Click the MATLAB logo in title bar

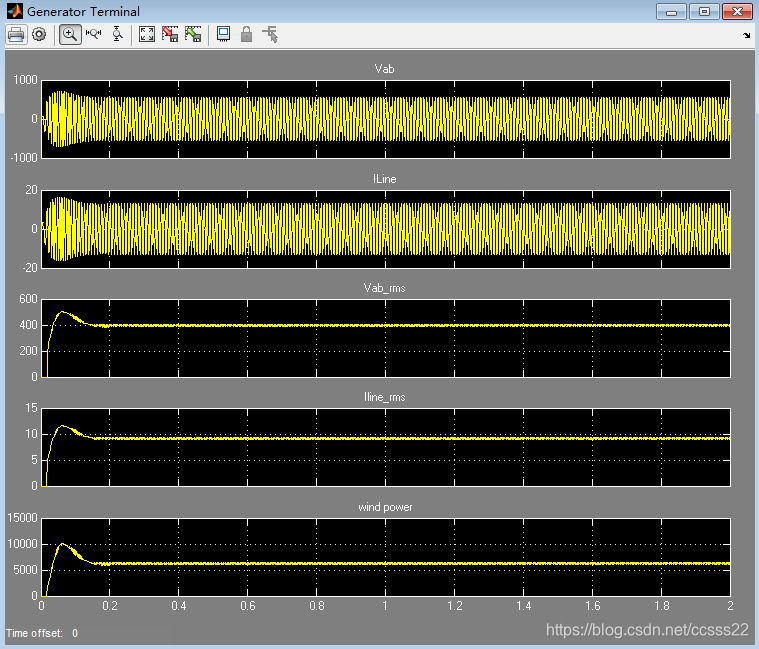point(15,11)
